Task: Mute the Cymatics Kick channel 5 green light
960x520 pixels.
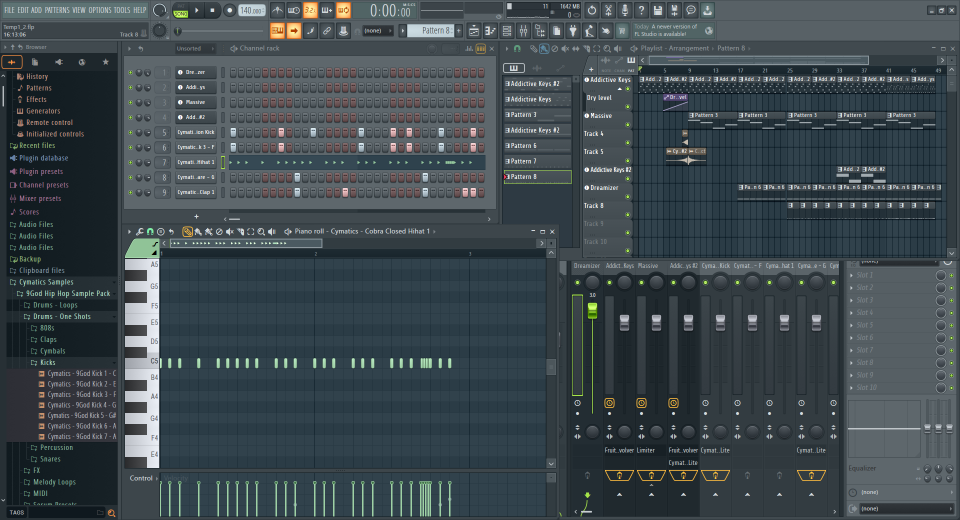Action: point(130,132)
